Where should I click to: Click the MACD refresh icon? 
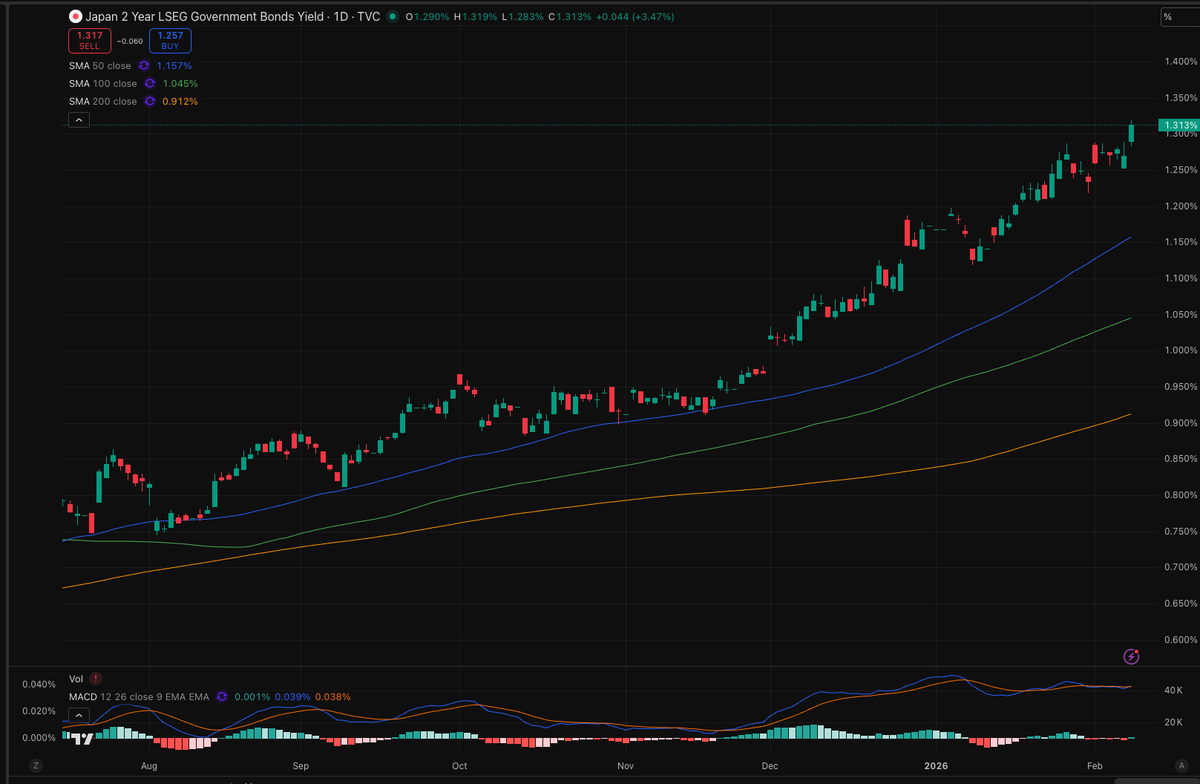222,696
